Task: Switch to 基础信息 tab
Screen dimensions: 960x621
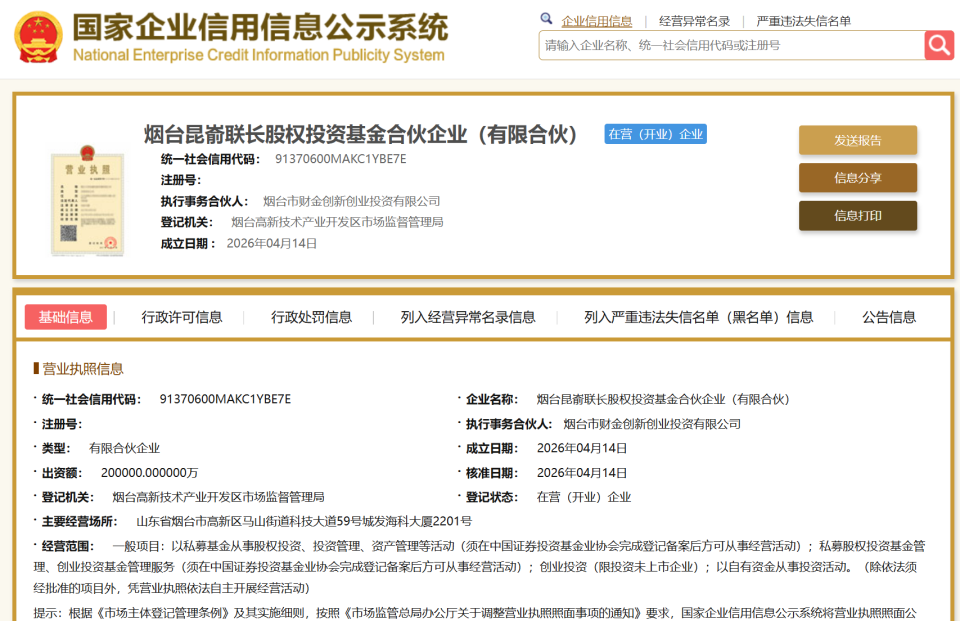Action: pos(66,317)
